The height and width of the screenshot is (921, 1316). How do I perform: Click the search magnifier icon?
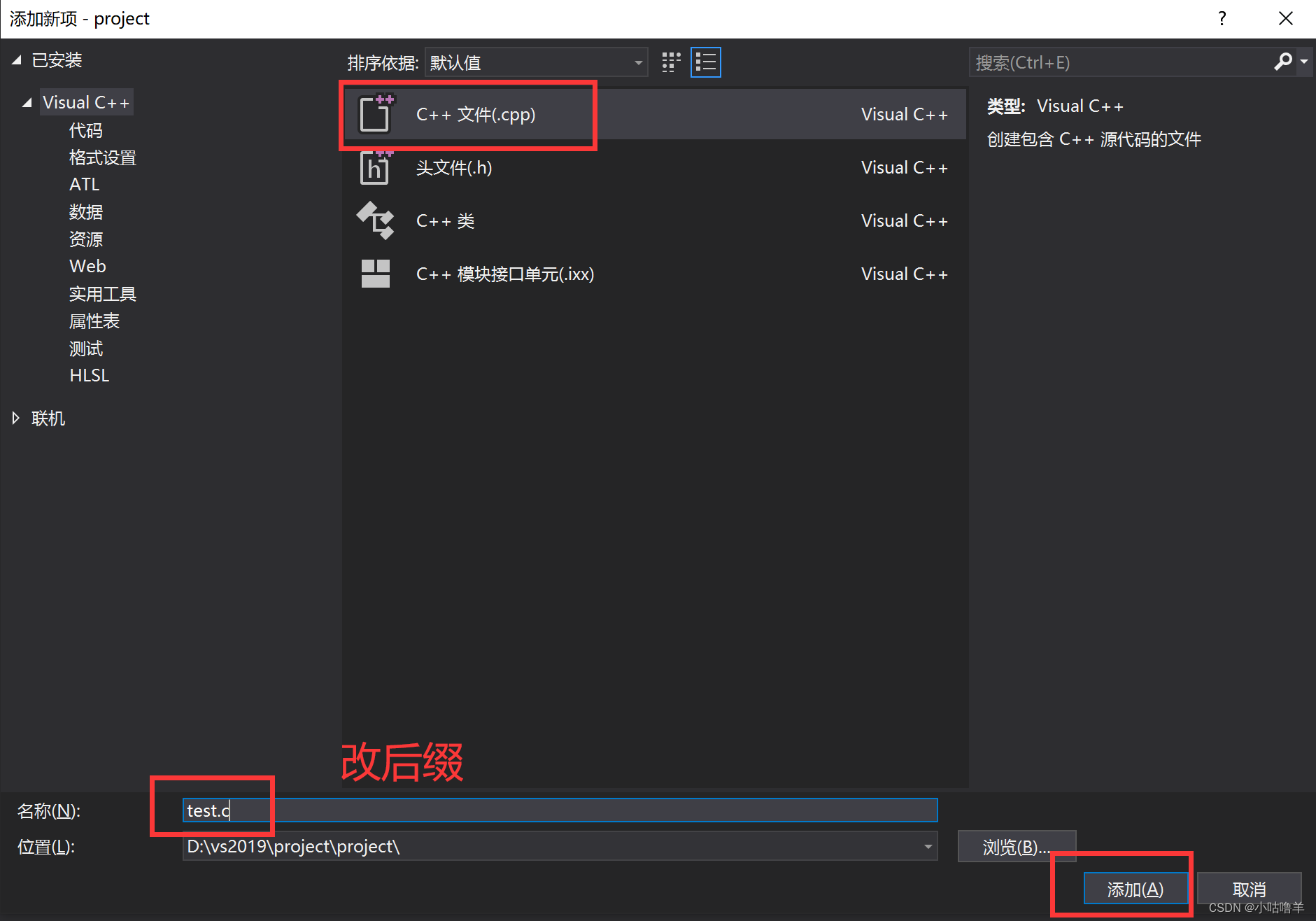click(x=1283, y=62)
